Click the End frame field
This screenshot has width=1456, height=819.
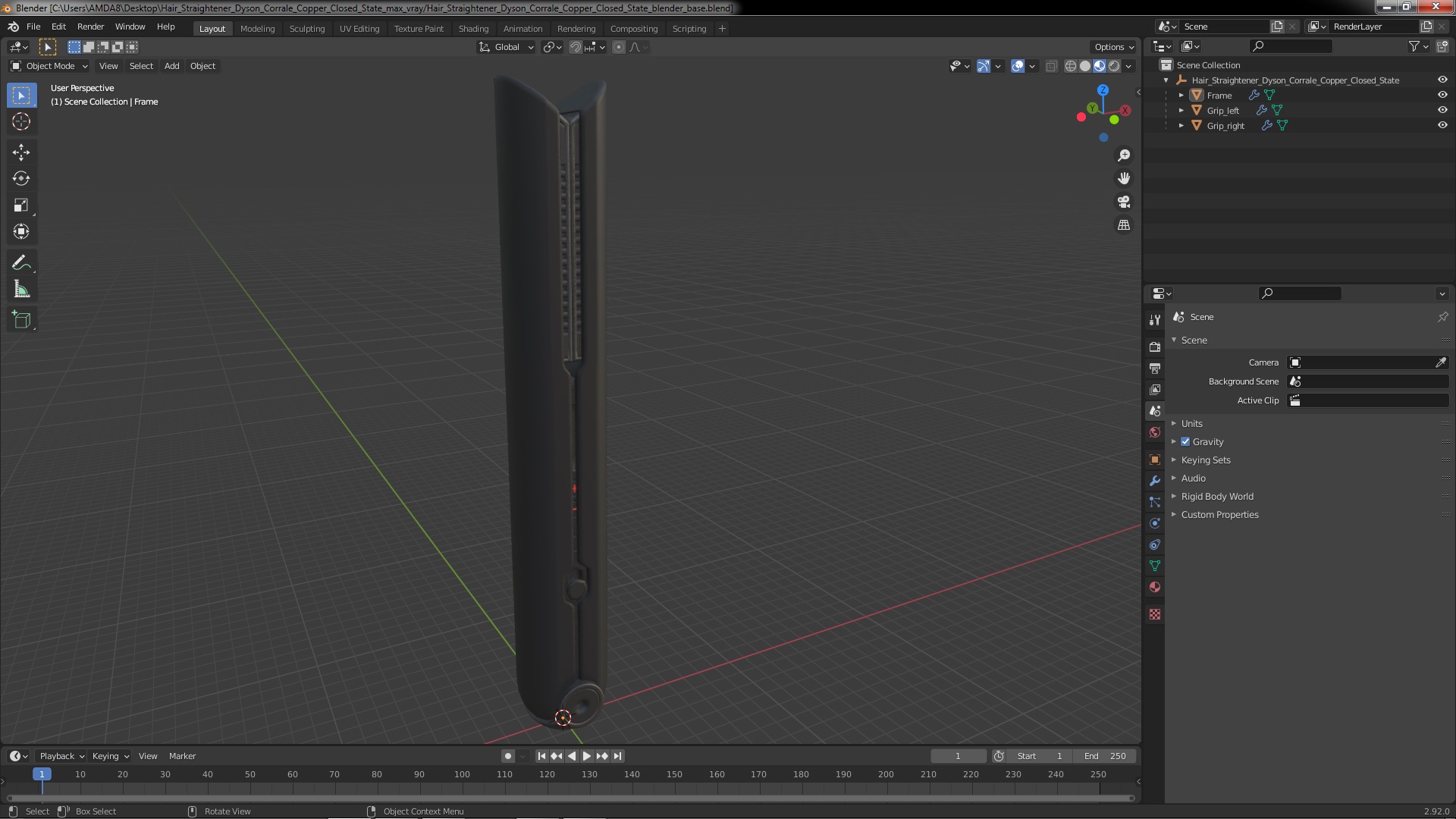coord(1105,756)
